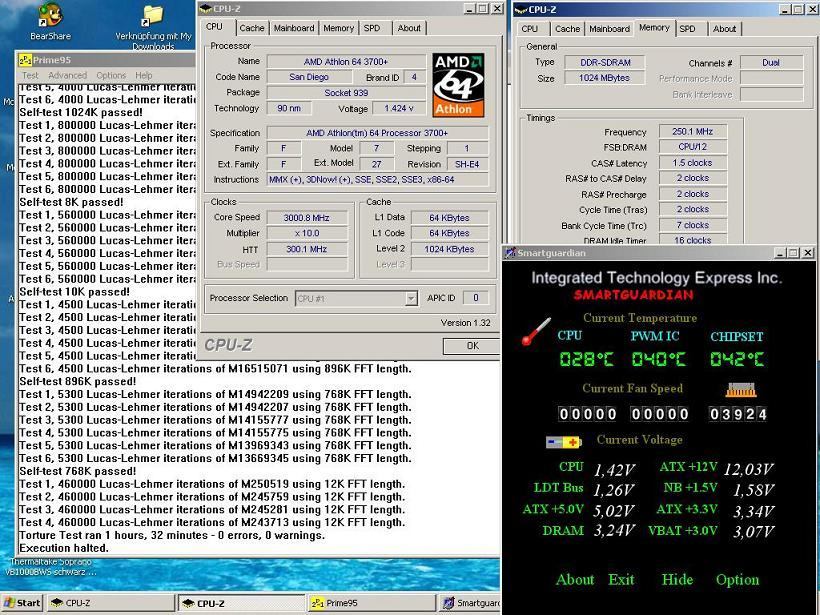
Task: Click the battery voltage icon in Smartguardian
Action: 563,442
